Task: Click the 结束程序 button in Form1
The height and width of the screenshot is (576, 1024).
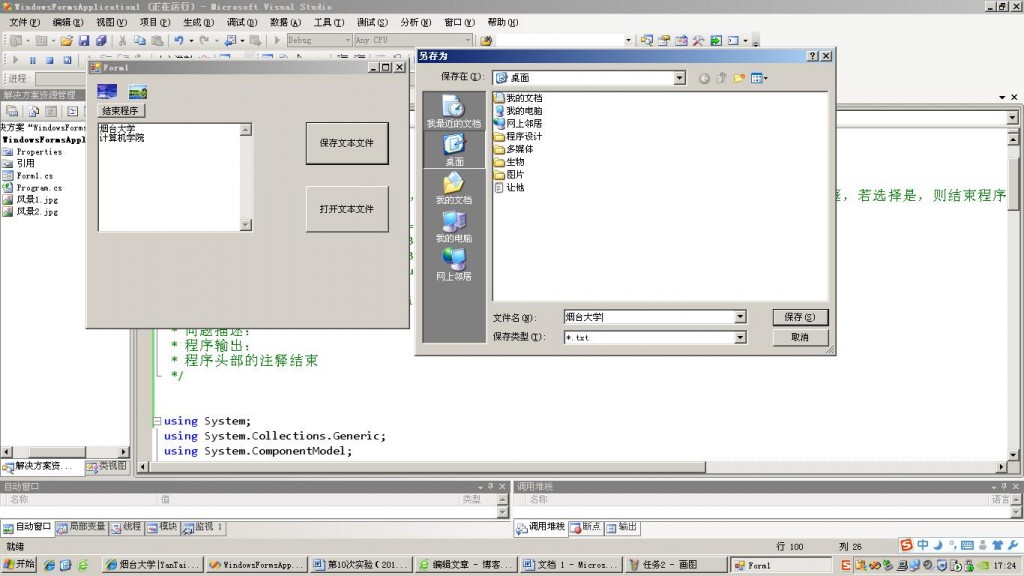Action: pyautogui.click(x=120, y=111)
